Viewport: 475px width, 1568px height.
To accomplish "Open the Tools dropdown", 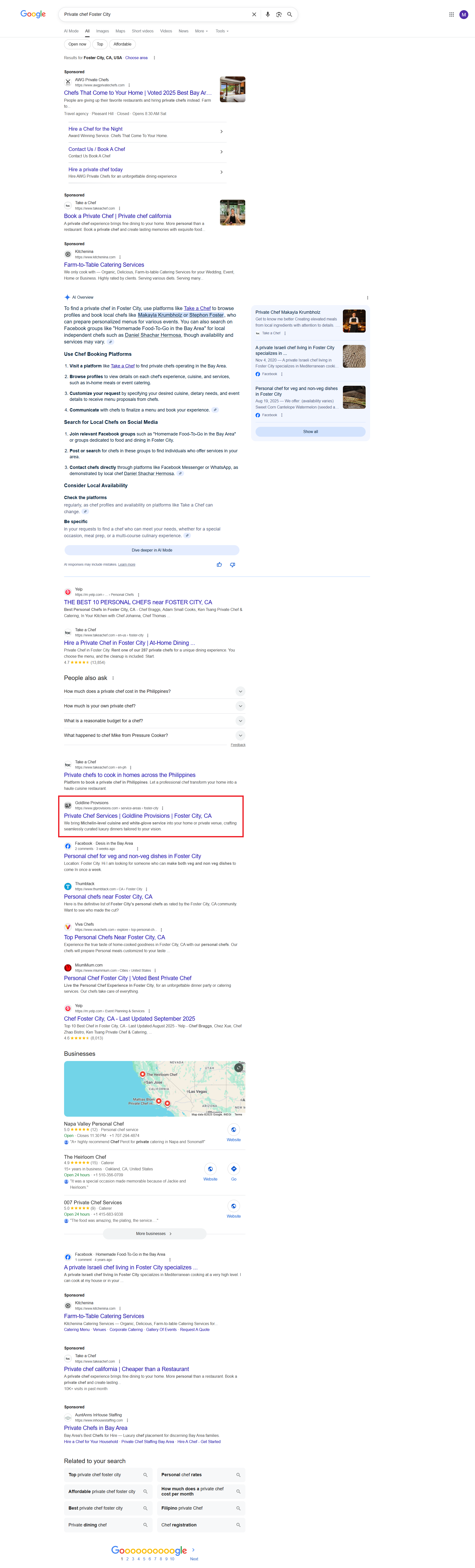I will coord(222,31).
